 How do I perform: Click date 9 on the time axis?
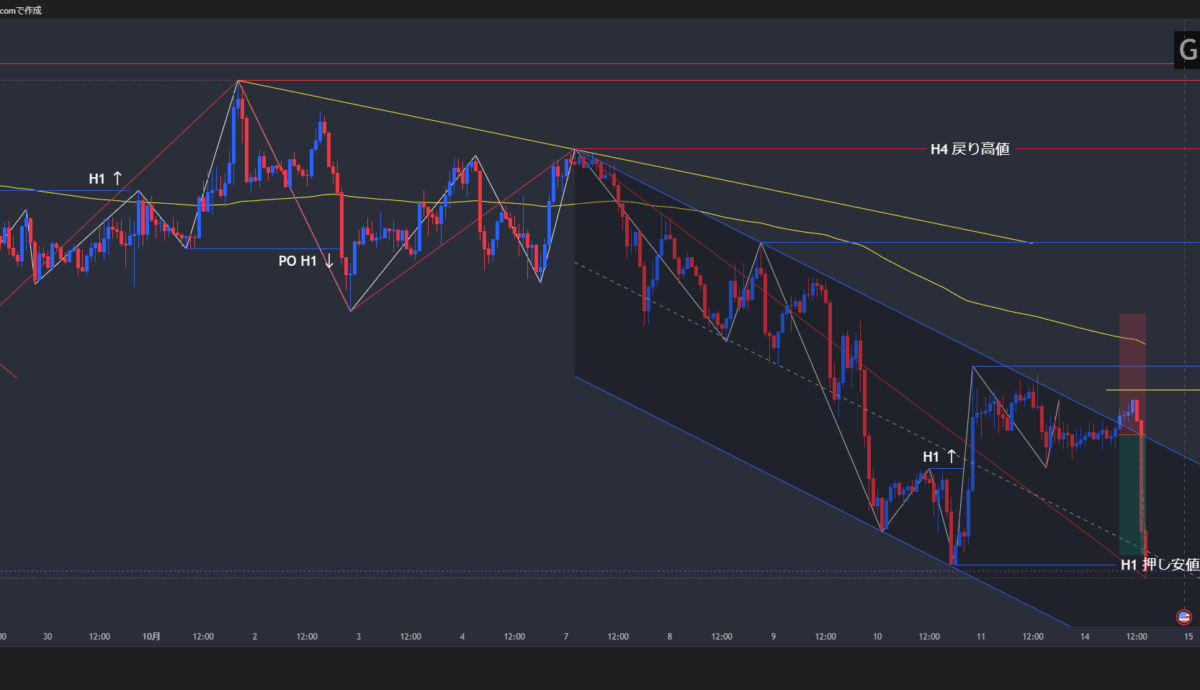coord(774,636)
